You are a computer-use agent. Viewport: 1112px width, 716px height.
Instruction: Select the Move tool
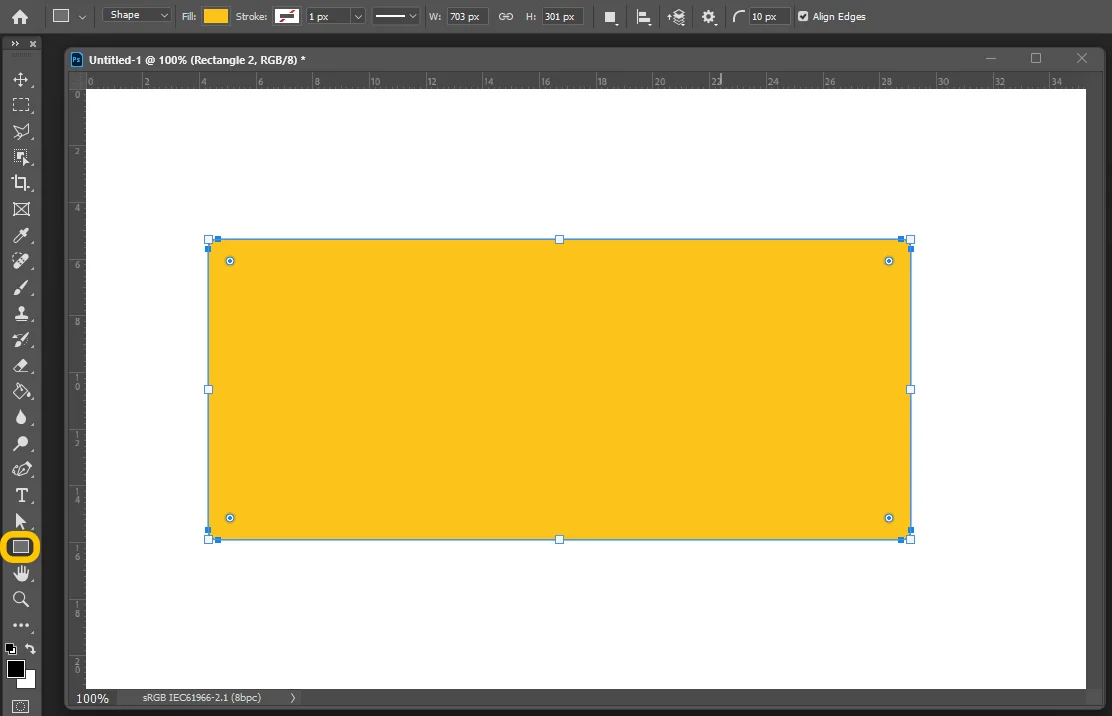[21, 79]
